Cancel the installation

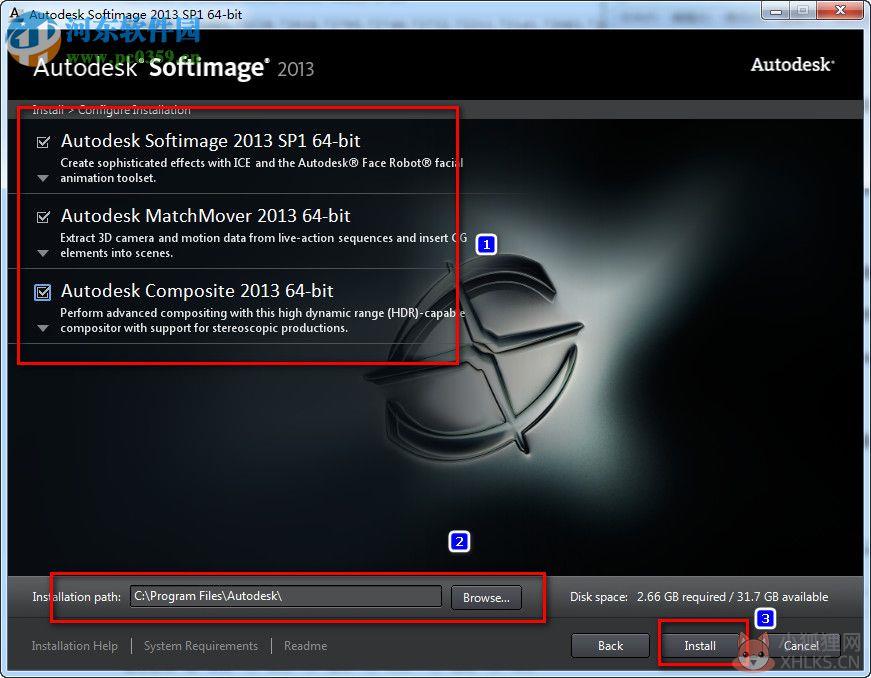[x=801, y=646]
